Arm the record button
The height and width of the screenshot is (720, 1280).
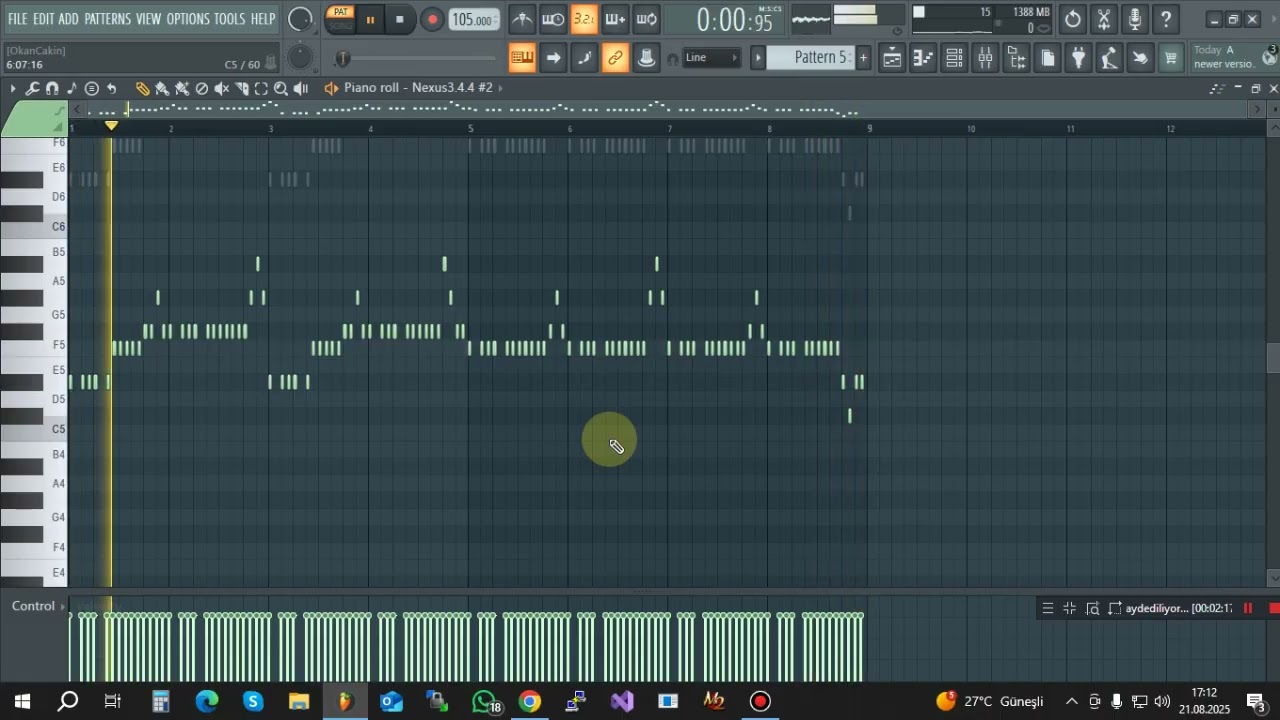[432, 19]
